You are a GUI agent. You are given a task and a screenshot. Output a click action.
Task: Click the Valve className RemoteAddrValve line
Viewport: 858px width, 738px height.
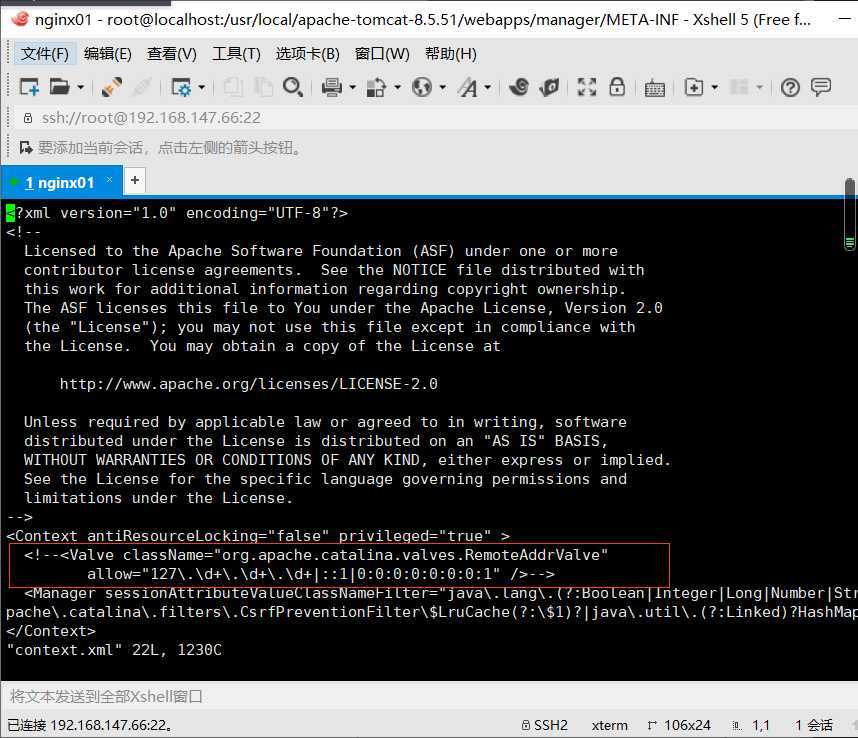point(316,555)
